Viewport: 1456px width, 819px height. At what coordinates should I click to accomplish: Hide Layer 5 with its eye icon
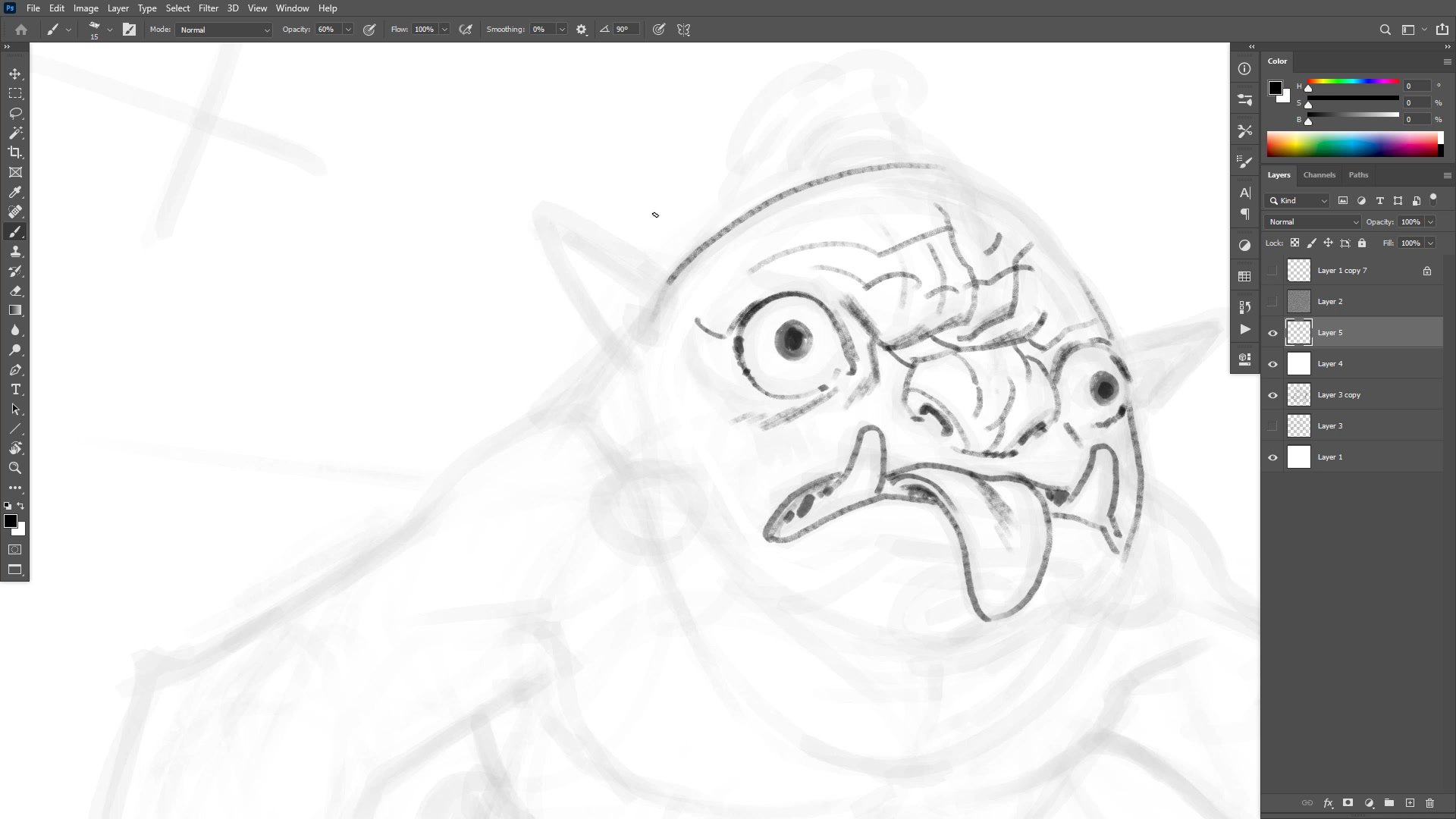coord(1272,333)
